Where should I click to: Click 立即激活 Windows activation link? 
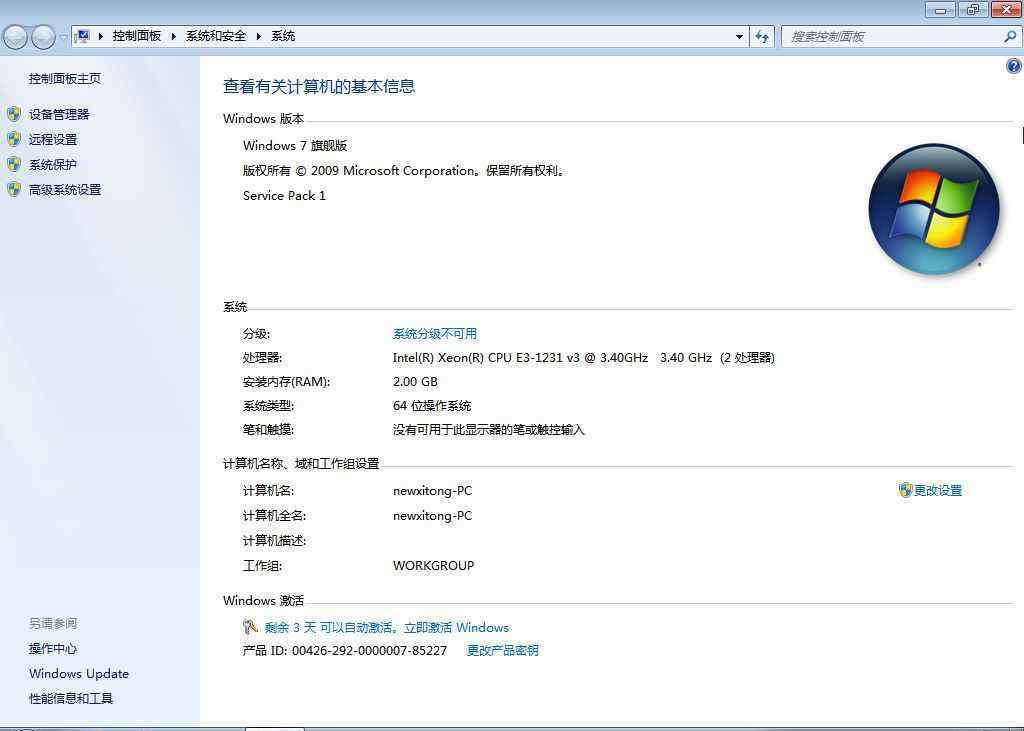tap(456, 627)
